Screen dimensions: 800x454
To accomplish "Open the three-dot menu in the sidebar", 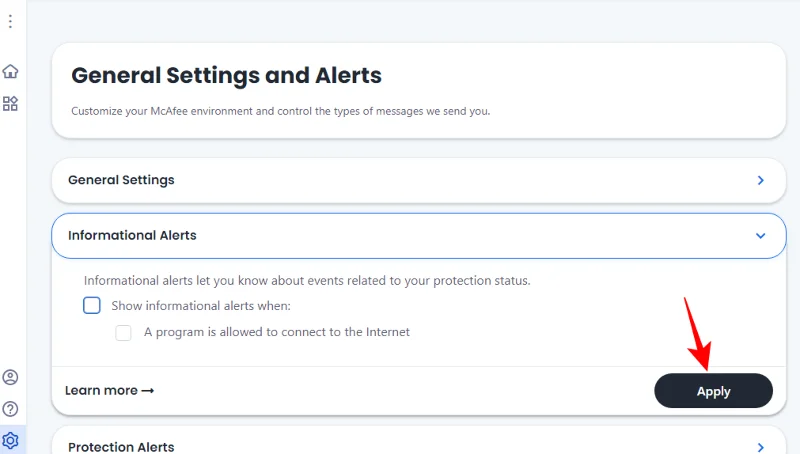I will (x=10, y=21).
